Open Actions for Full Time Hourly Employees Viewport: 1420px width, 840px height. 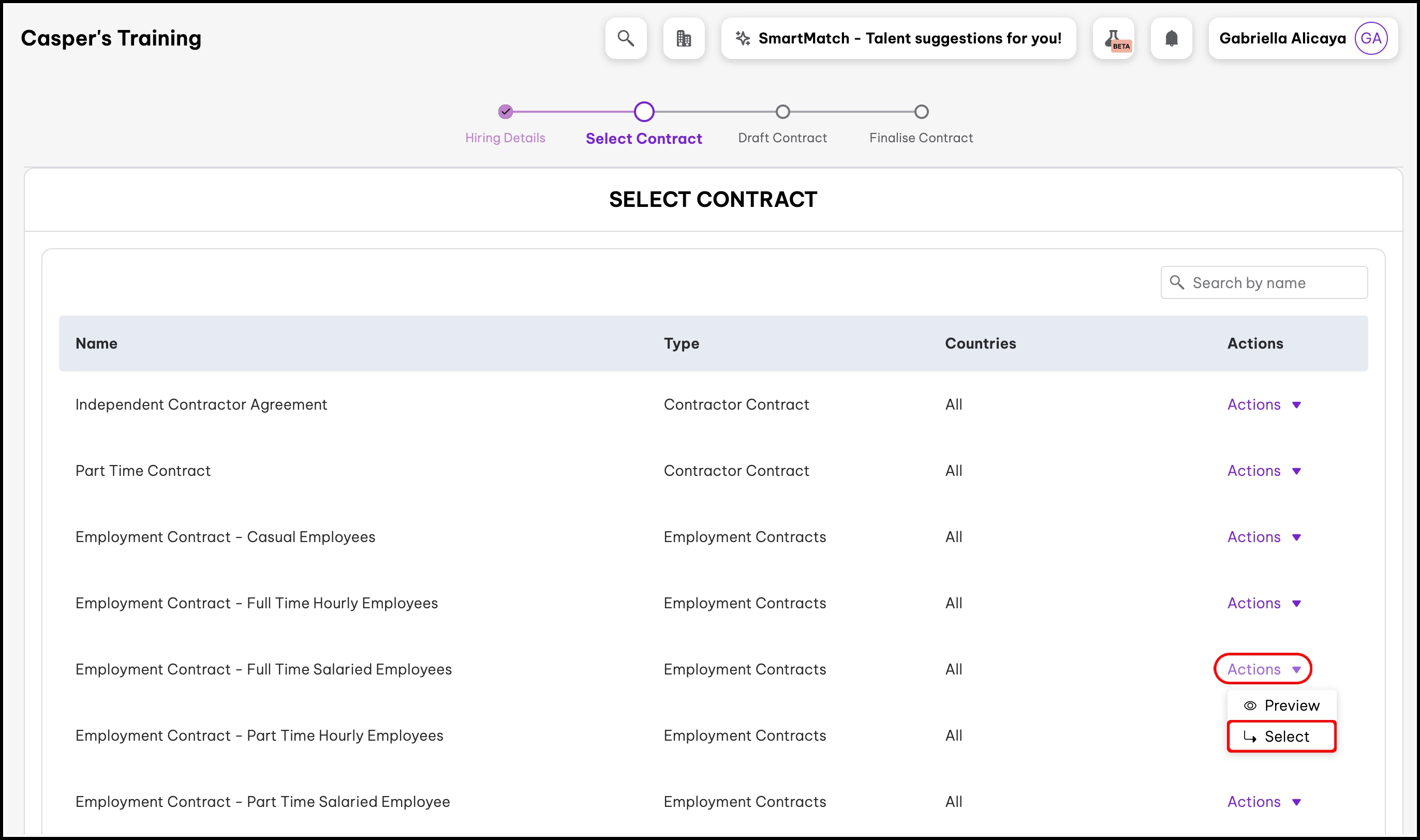[x=1263, y=604]
